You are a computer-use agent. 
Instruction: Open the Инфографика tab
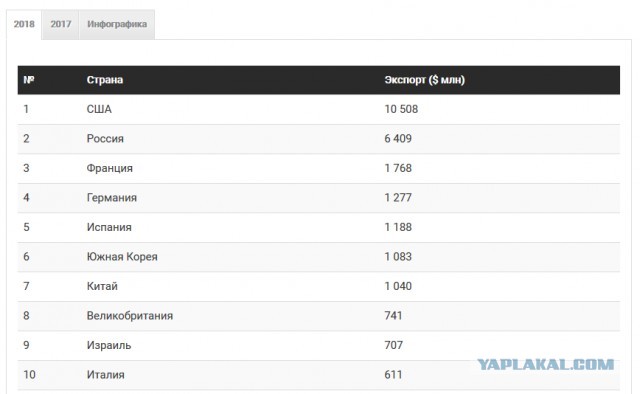(x=117, y=24)
